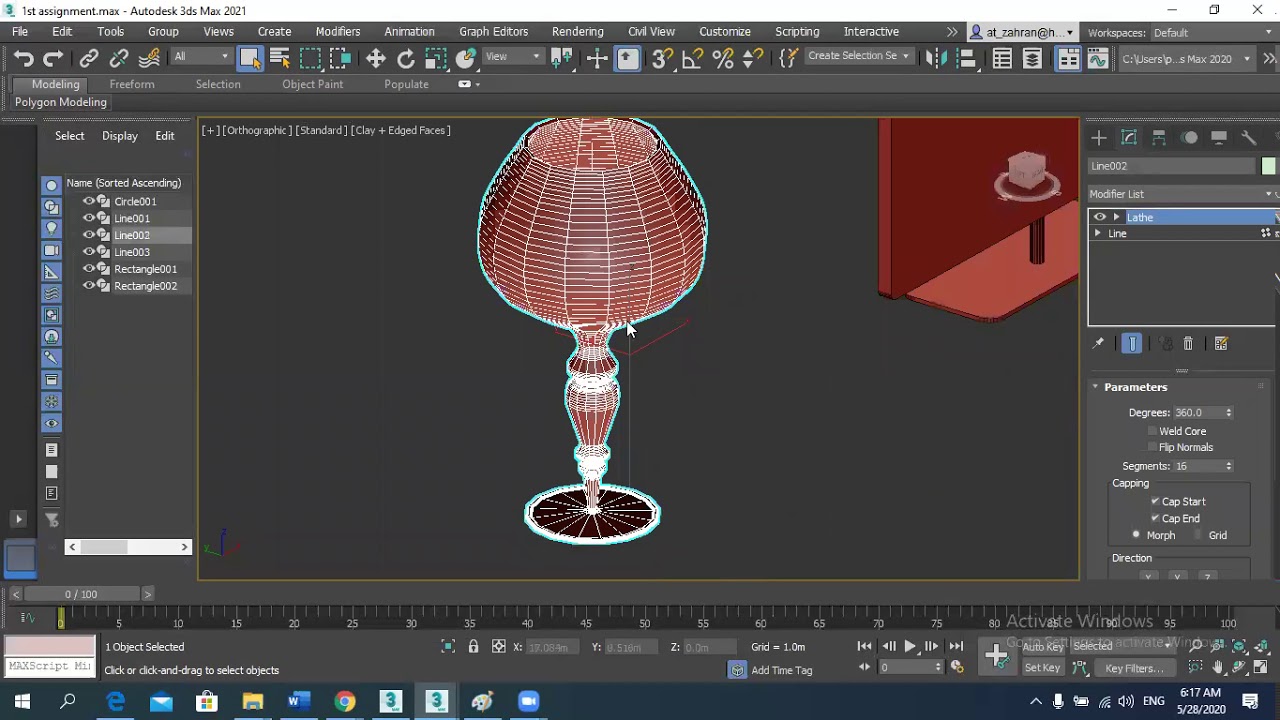Toggle Window/Crossing selection icon
The image size is (1280, 720).
341,59
